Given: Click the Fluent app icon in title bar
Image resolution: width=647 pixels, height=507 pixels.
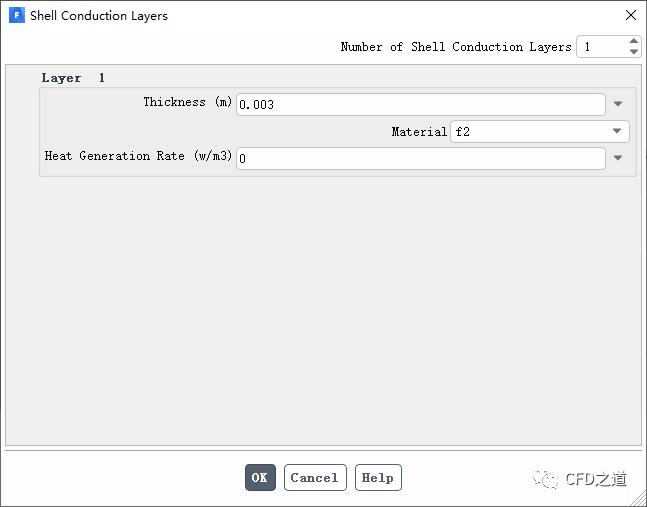Looking at the screenshot, I should [x=16, y=16].
